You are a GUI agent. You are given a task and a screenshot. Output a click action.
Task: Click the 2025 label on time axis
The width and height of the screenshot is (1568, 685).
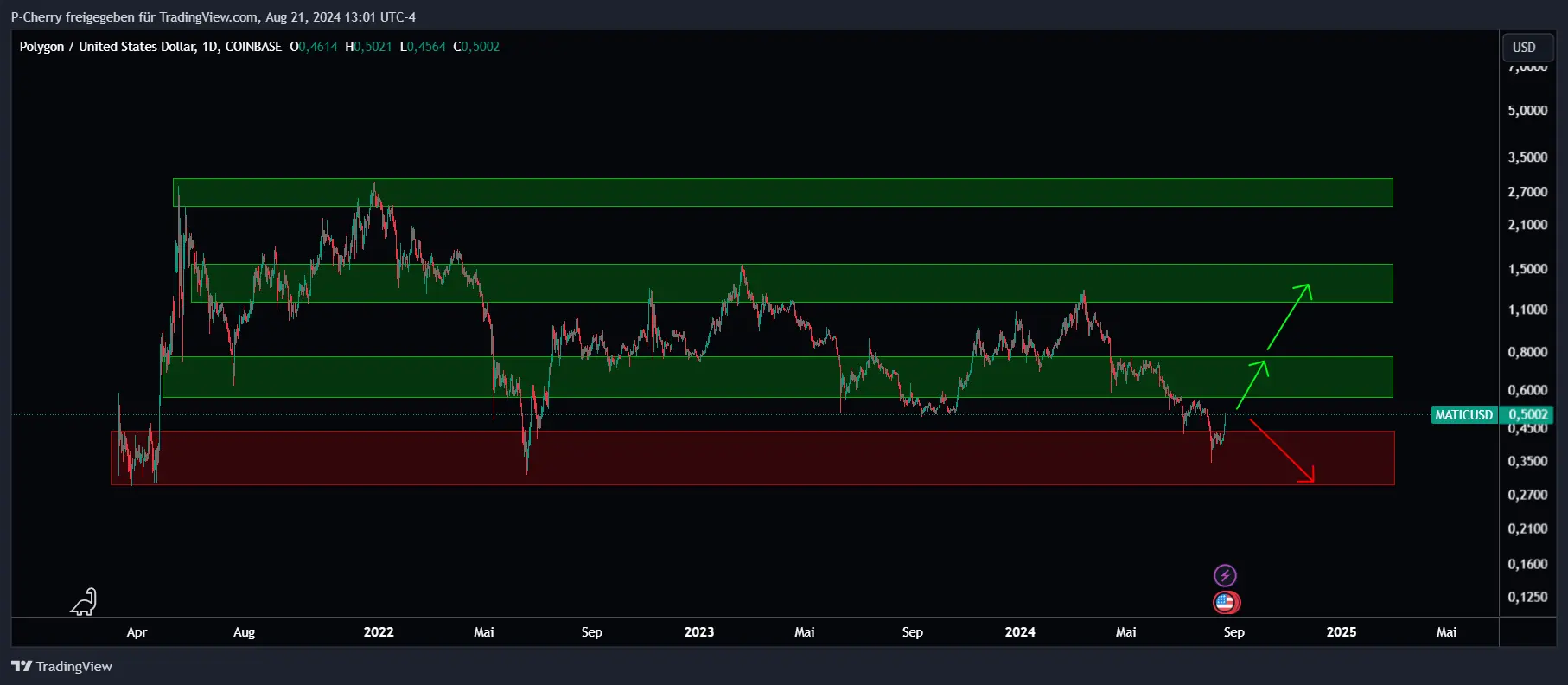[1342, 632]
